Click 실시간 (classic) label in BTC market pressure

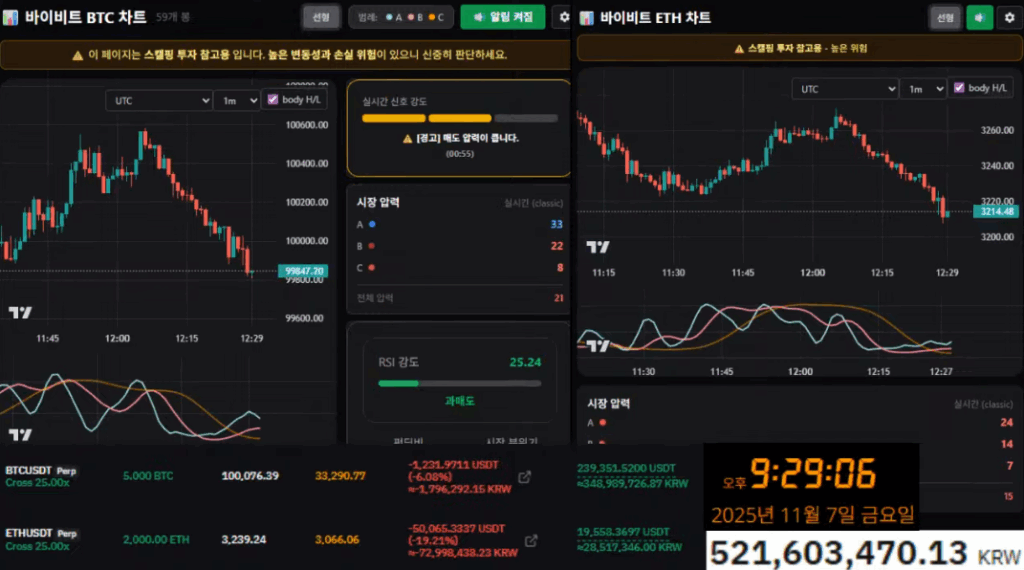click(x=534, y=203)
